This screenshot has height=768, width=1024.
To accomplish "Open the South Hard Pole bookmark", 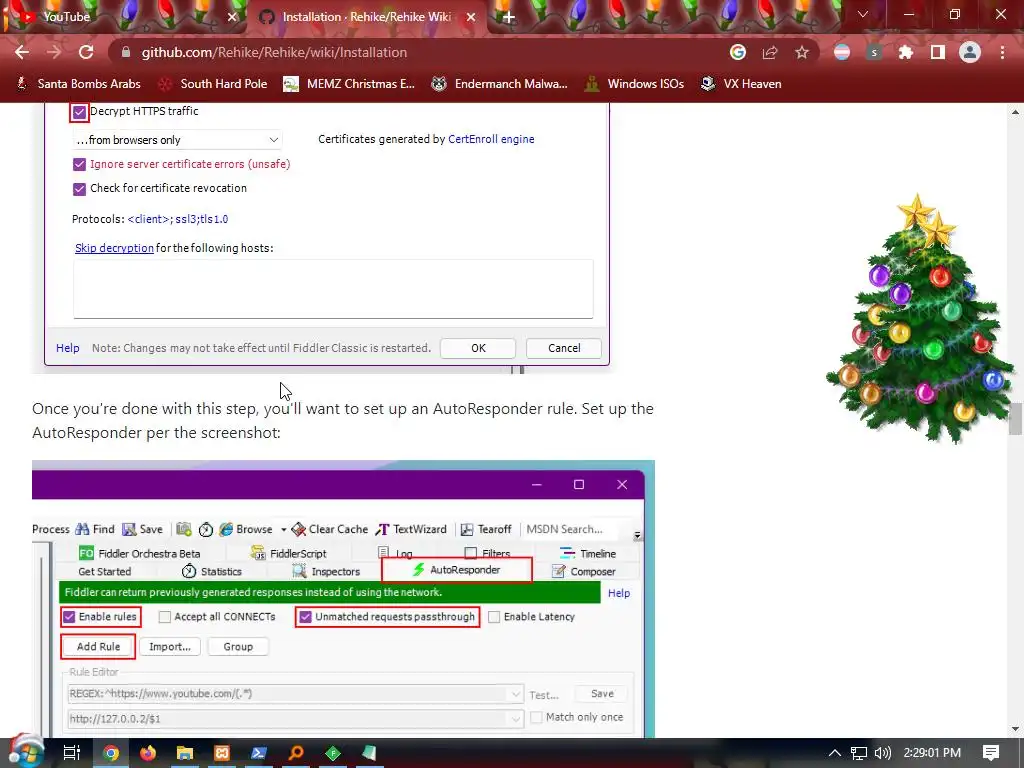I will pyautogui.click(x=213, y=84).
